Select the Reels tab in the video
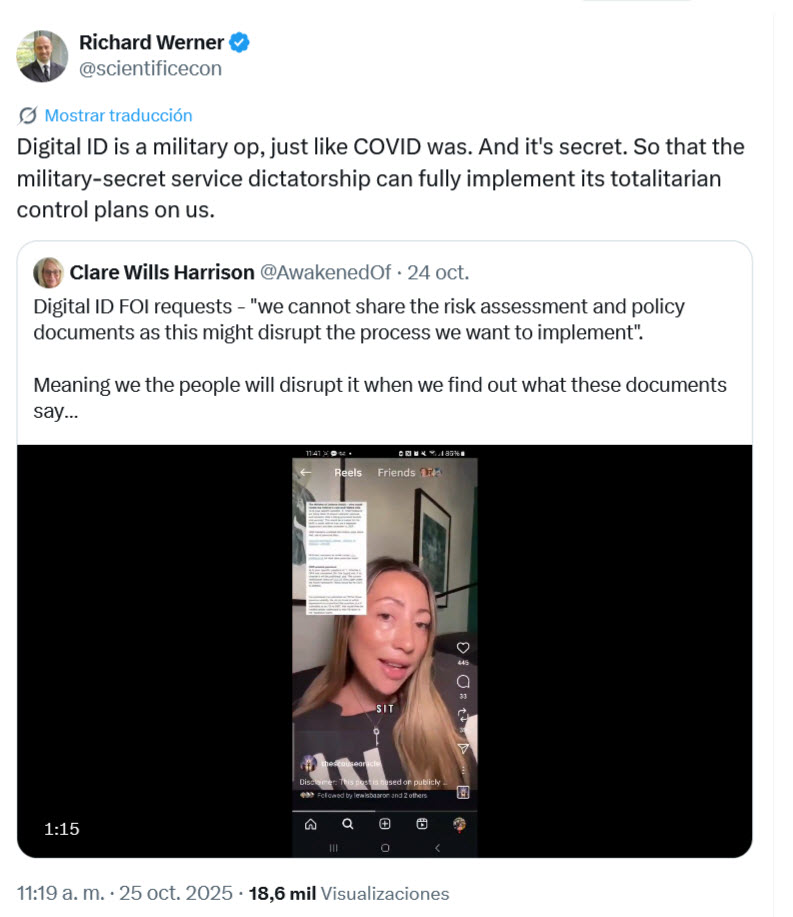The height and width of the screenshot is (917, 793). [348, 472]
